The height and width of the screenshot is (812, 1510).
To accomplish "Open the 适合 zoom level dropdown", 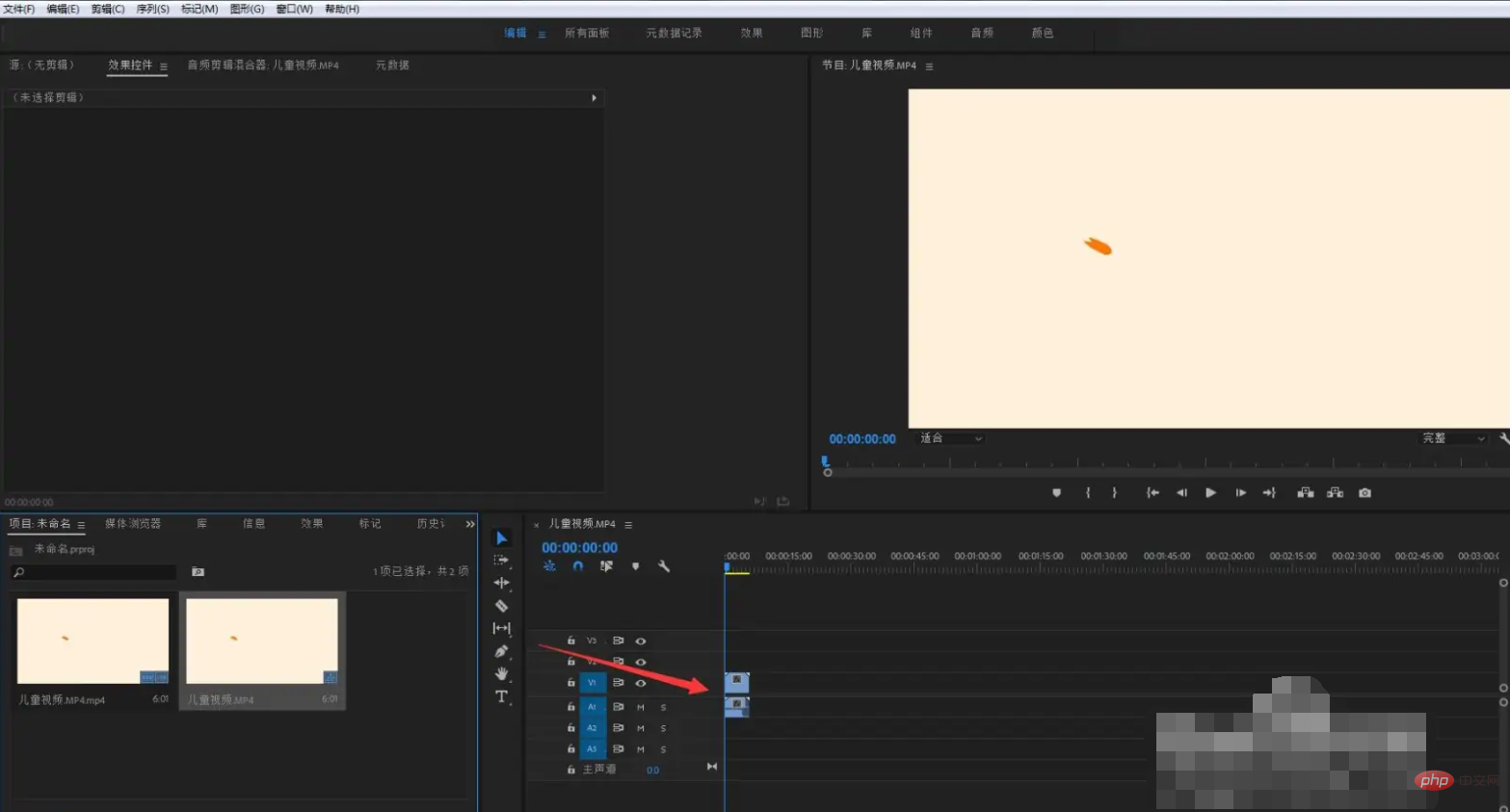I will (x=951, y=438).
